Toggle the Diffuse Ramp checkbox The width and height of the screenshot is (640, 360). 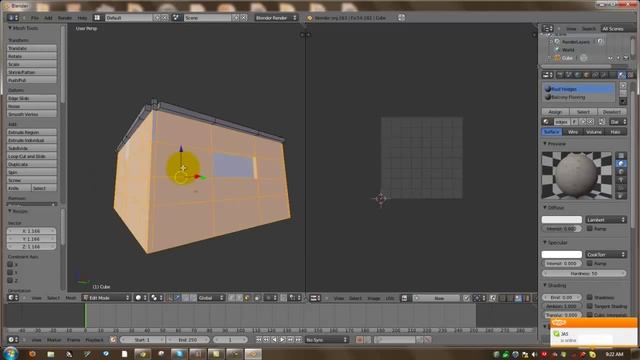click(x=589, y=229)
